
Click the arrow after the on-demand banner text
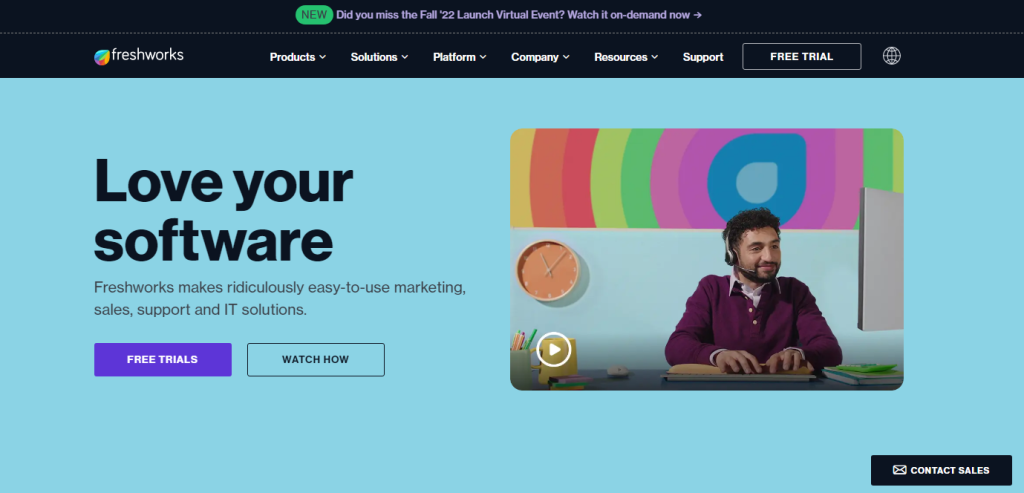tap(697, 15)
